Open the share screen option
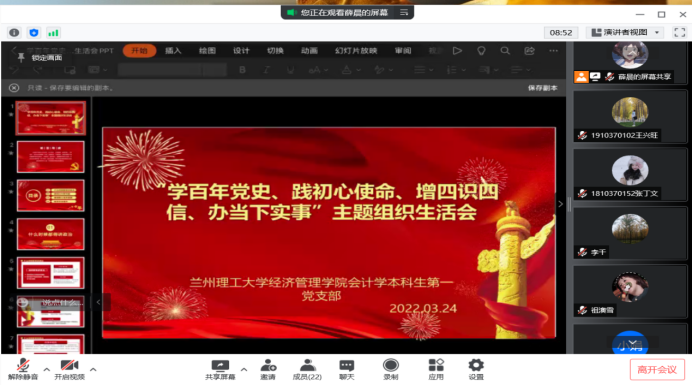The width and height of the screenshot is (692, 385). point(220,370)
